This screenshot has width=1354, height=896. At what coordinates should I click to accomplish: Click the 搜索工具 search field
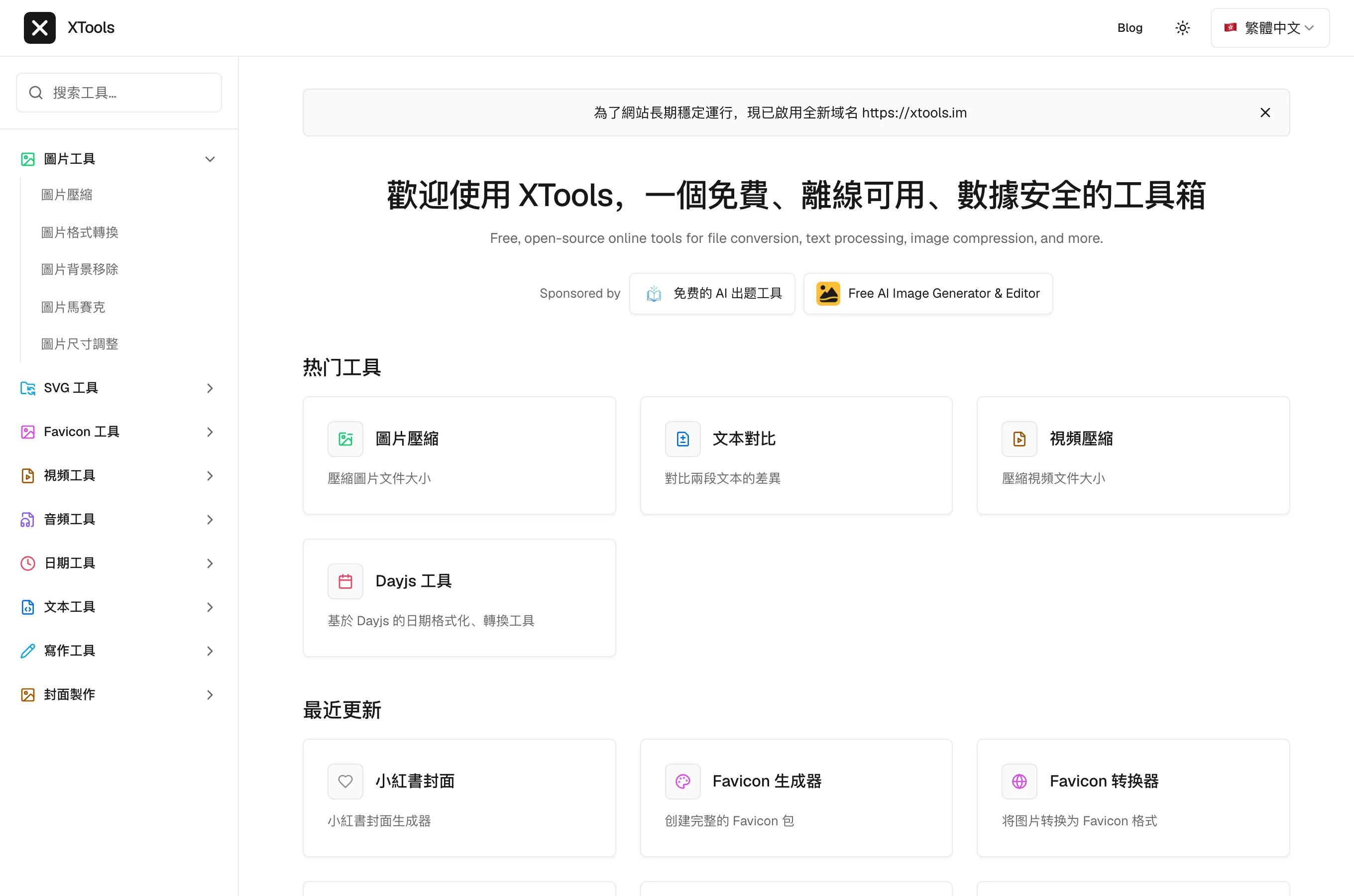(119, 93)
